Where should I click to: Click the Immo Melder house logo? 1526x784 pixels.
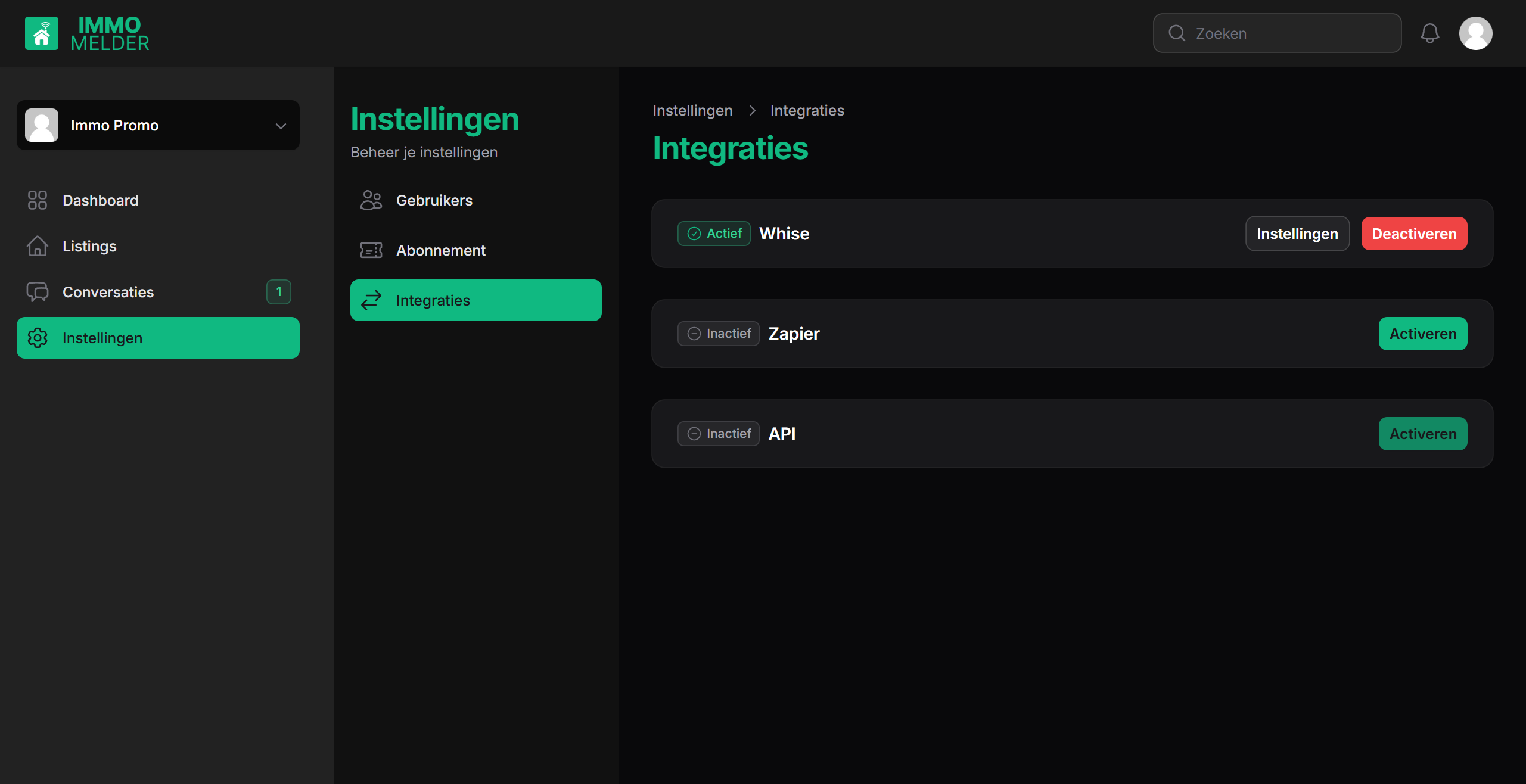coord(42,33)
